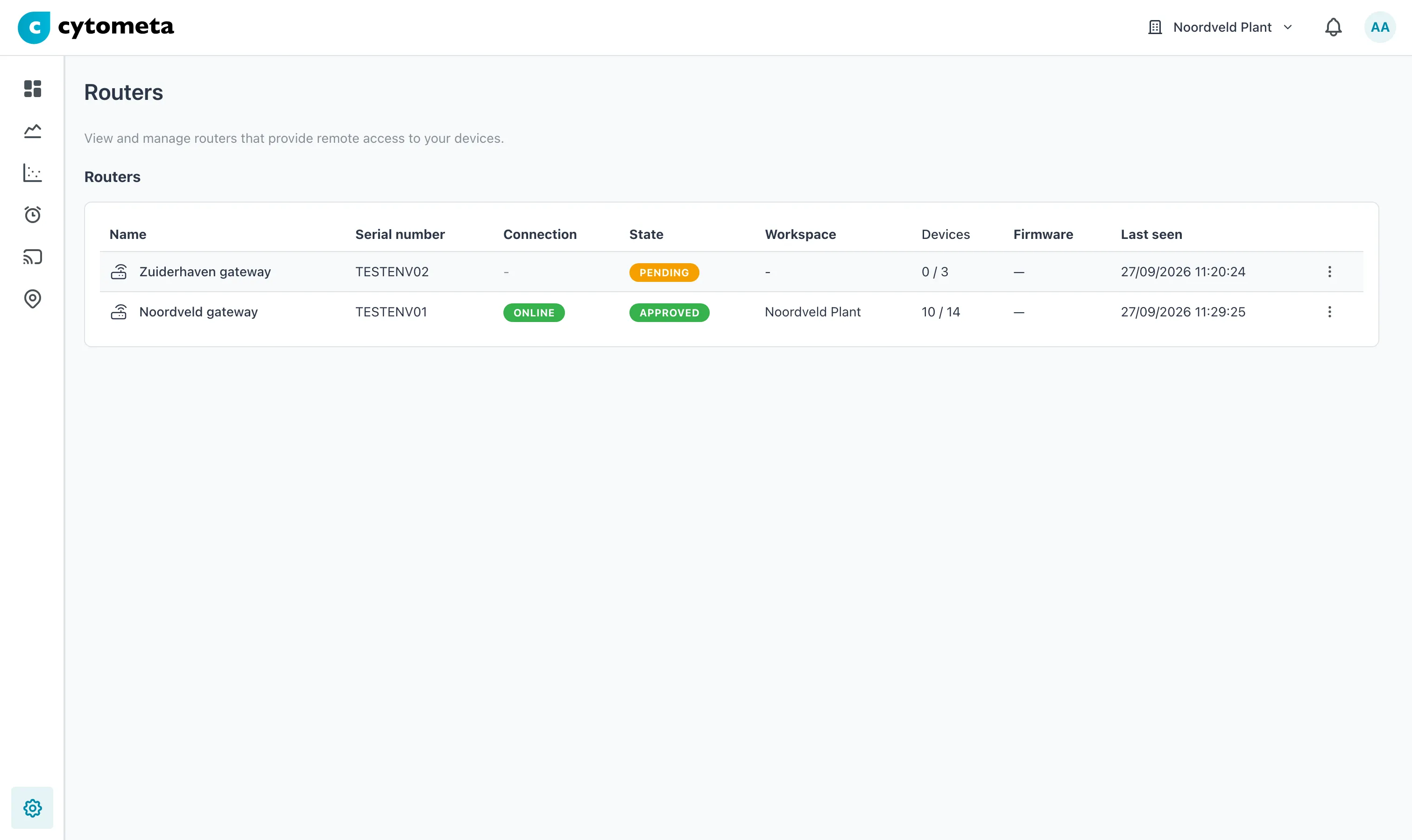Click Noordveld Plant in the Workspace column
Viewport: 1412px width, 840px height.
click(812, 312)
